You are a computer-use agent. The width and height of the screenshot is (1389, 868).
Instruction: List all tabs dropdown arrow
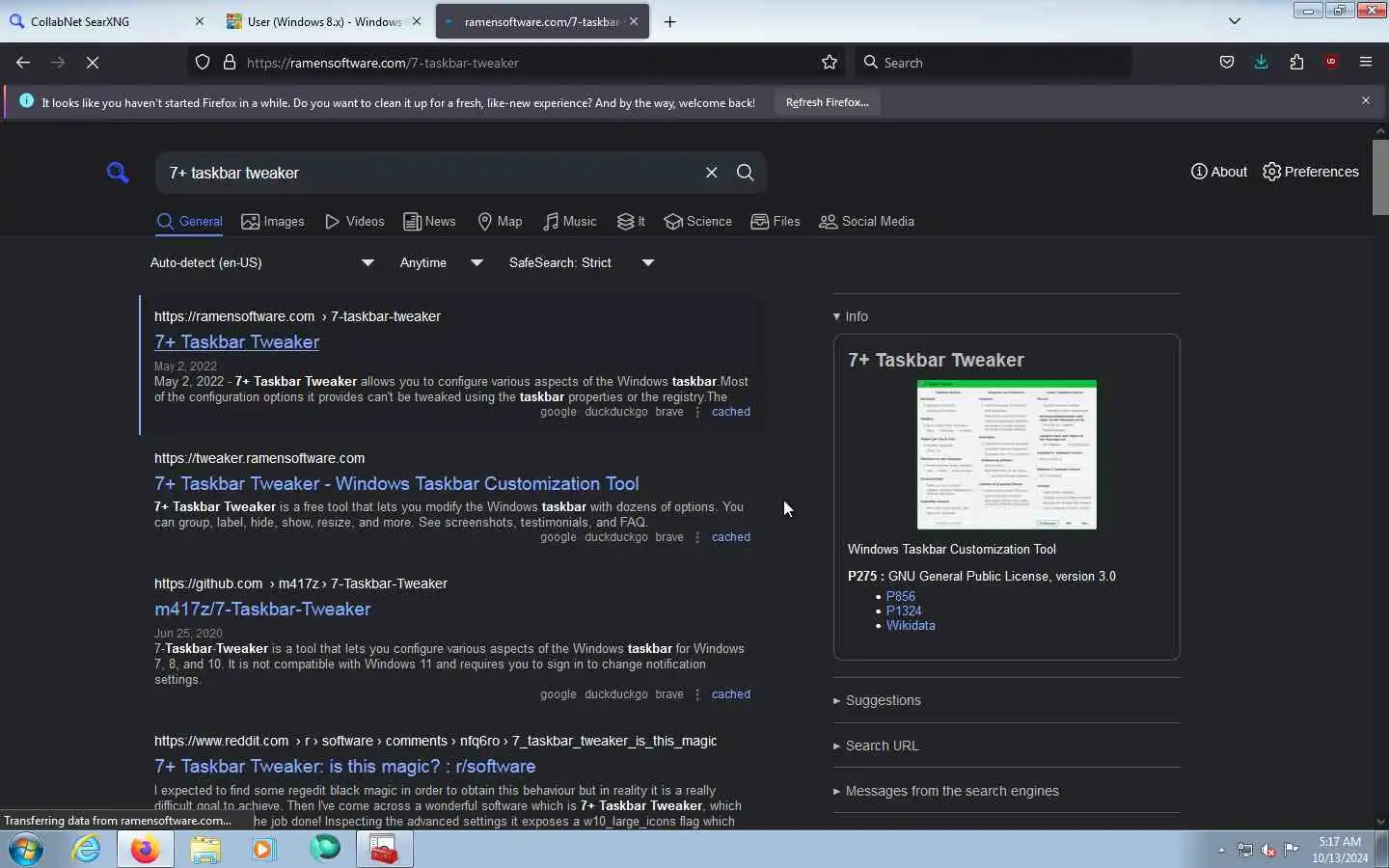pos(1235,21)
